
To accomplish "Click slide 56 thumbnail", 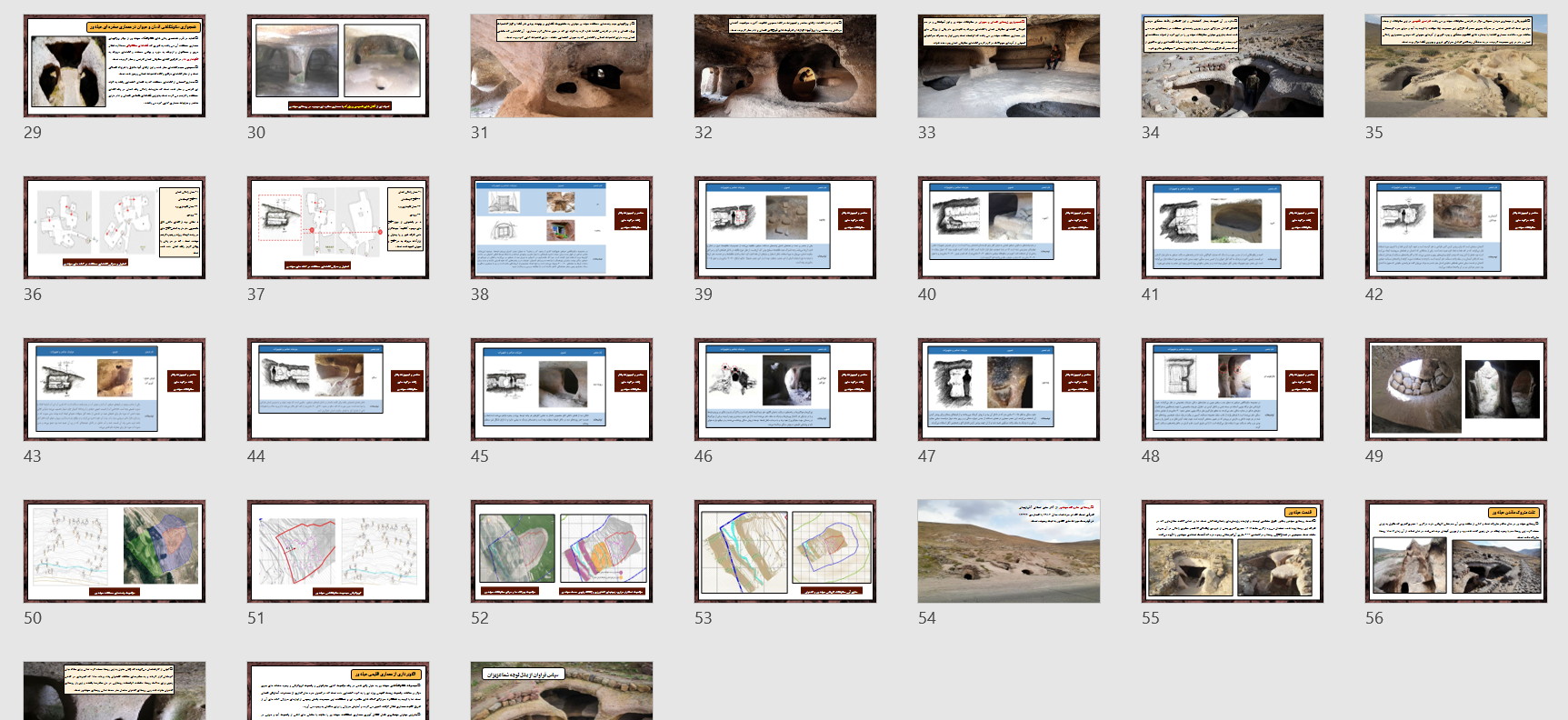I will pyautogui.click(x=1456, y=551).
